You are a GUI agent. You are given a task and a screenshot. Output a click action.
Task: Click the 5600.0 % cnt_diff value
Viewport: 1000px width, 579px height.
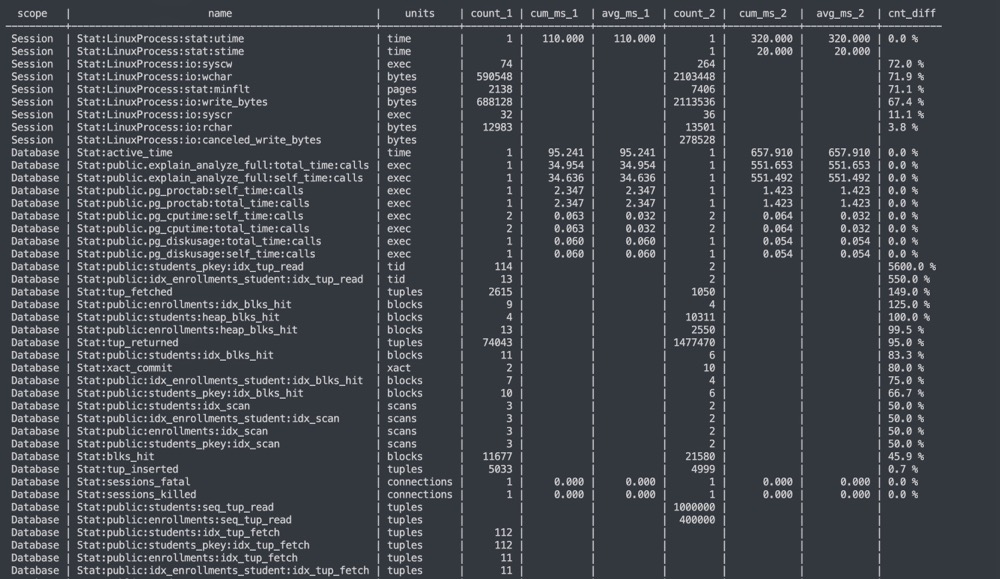coord(912,267)
